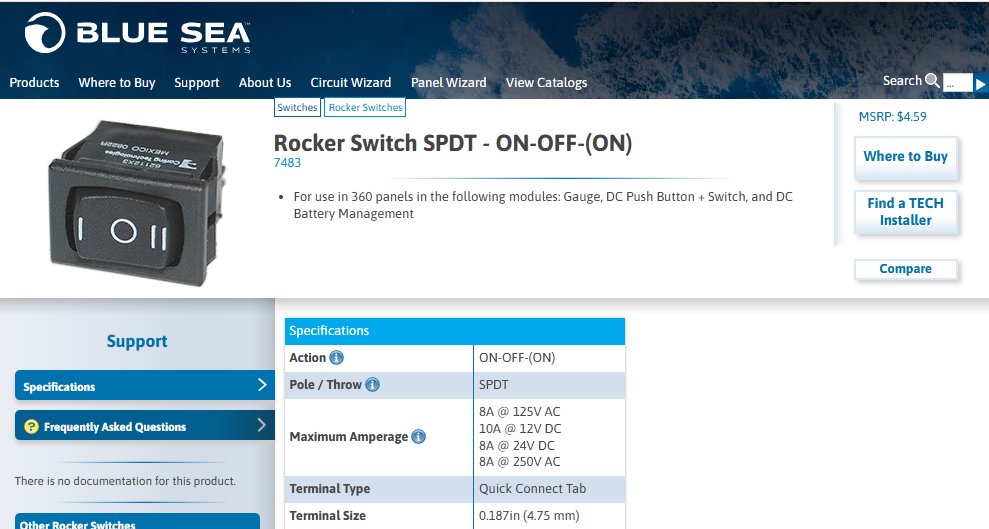Click the 8A @ 24V DC value
This screenshot has width=989, height=529.
click(x=517, y=445)
